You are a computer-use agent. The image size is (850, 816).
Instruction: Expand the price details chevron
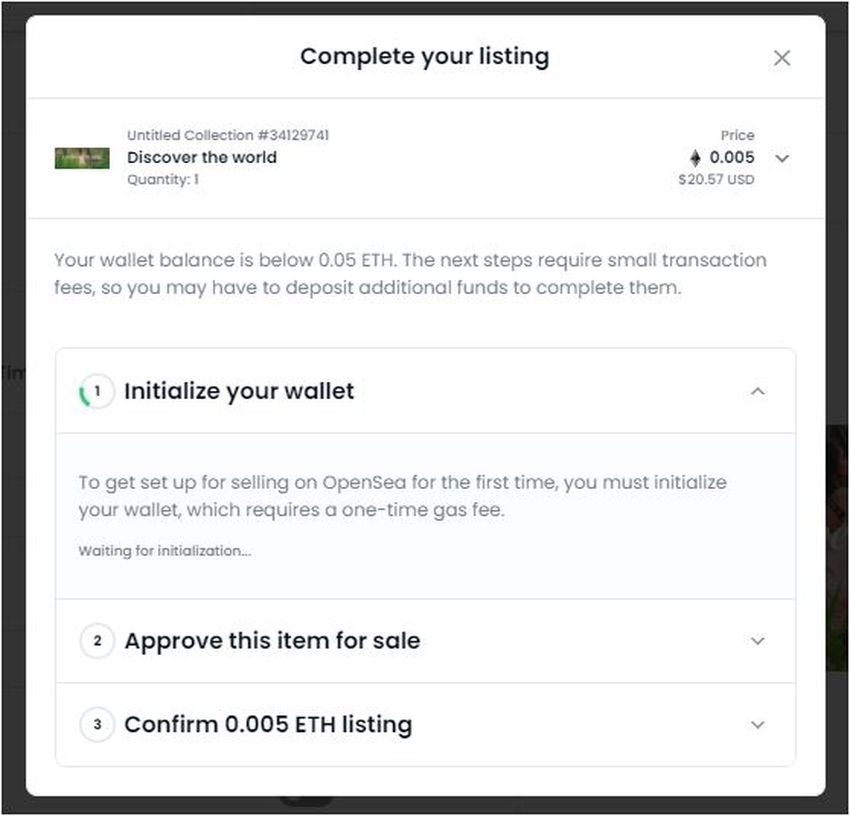tap(782, 158)
